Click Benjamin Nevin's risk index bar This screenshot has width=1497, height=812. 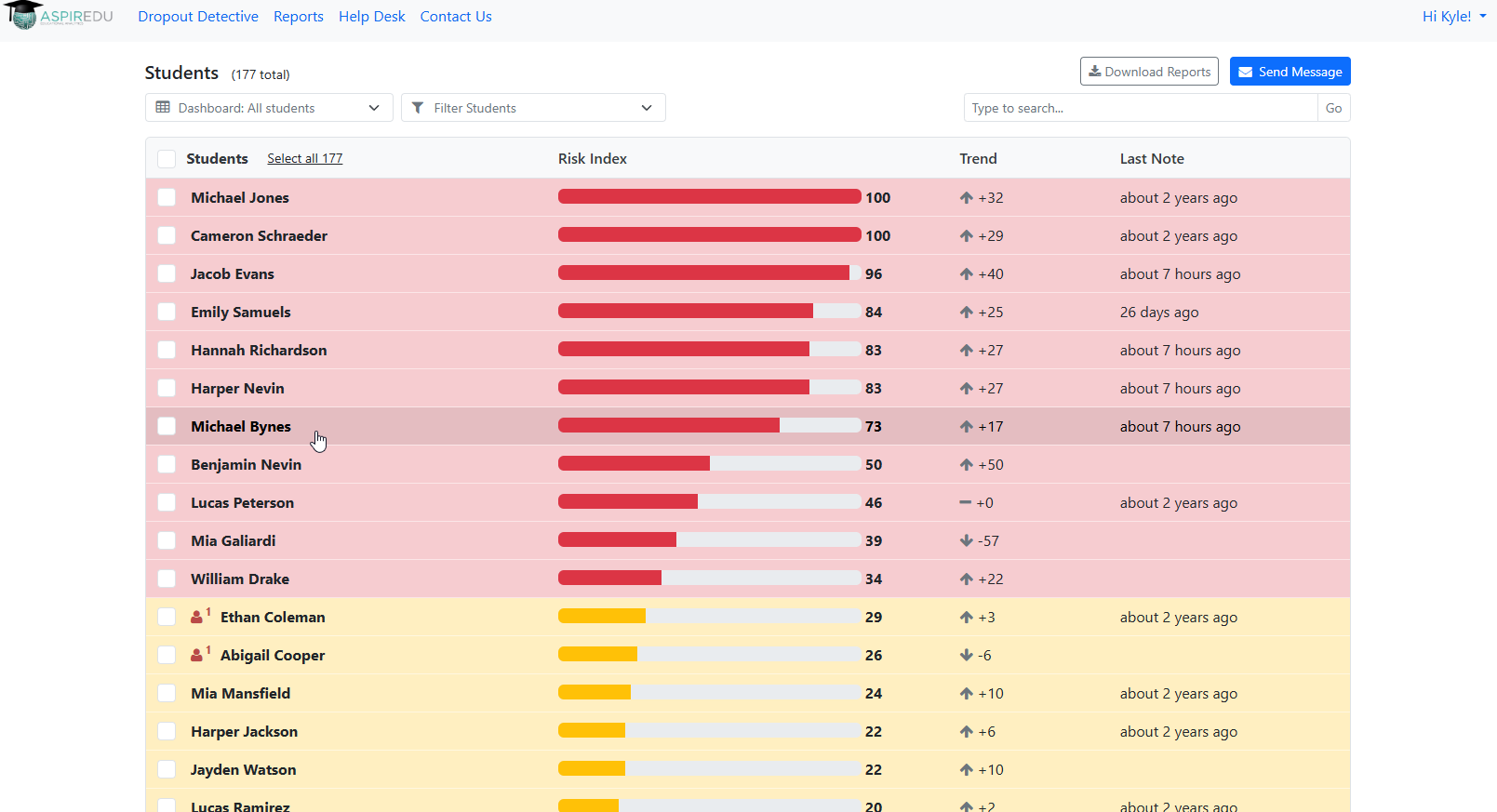pyautogui.click(x=710, y=464)
